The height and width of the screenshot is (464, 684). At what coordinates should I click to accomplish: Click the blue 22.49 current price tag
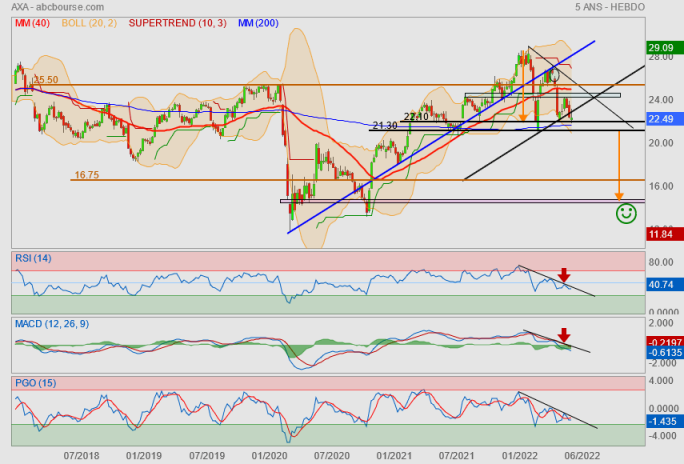(x=664, y=119)
